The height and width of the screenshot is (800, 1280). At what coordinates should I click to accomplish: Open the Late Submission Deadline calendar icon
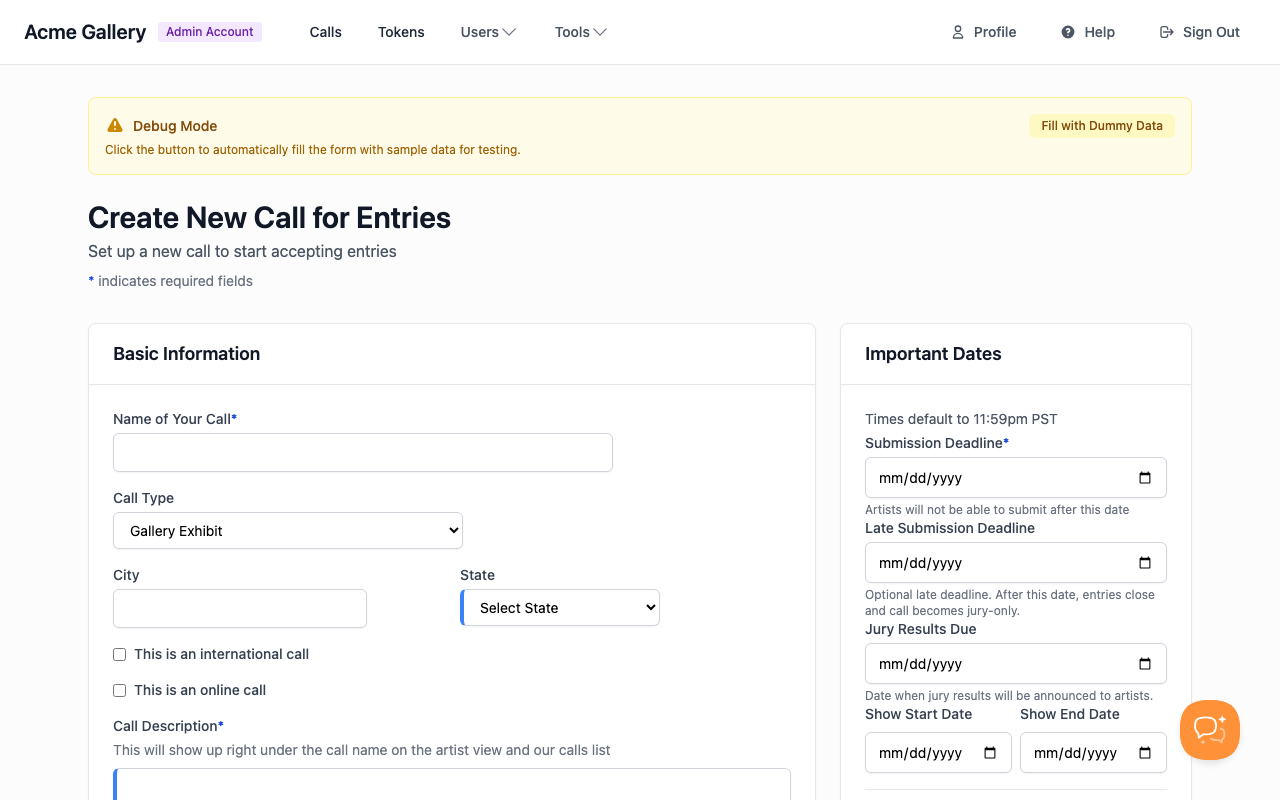pos(1145,562)
